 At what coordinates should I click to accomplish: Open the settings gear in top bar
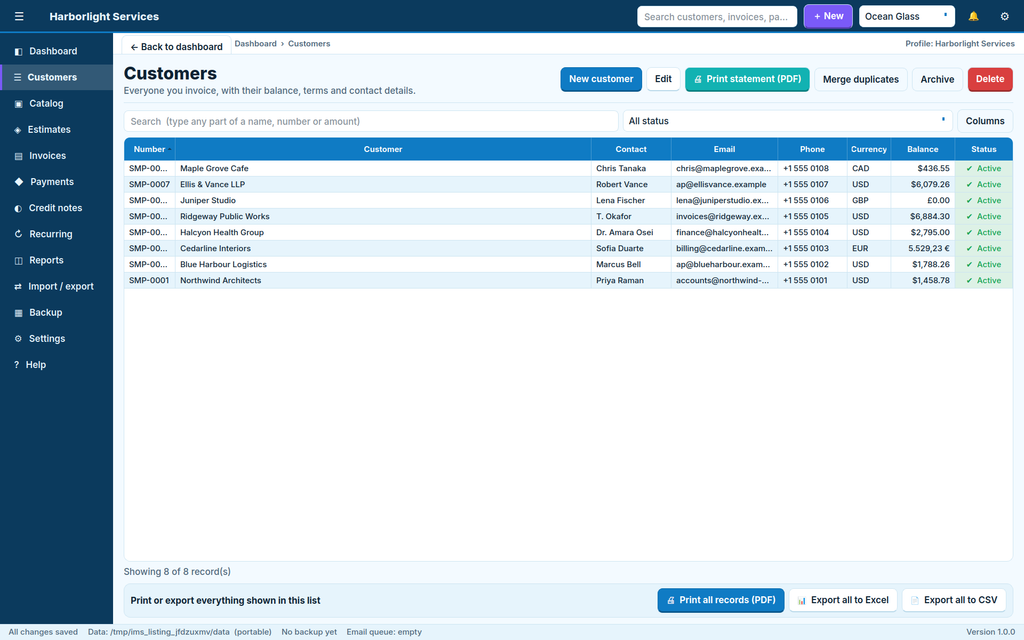pos(1004,16)
